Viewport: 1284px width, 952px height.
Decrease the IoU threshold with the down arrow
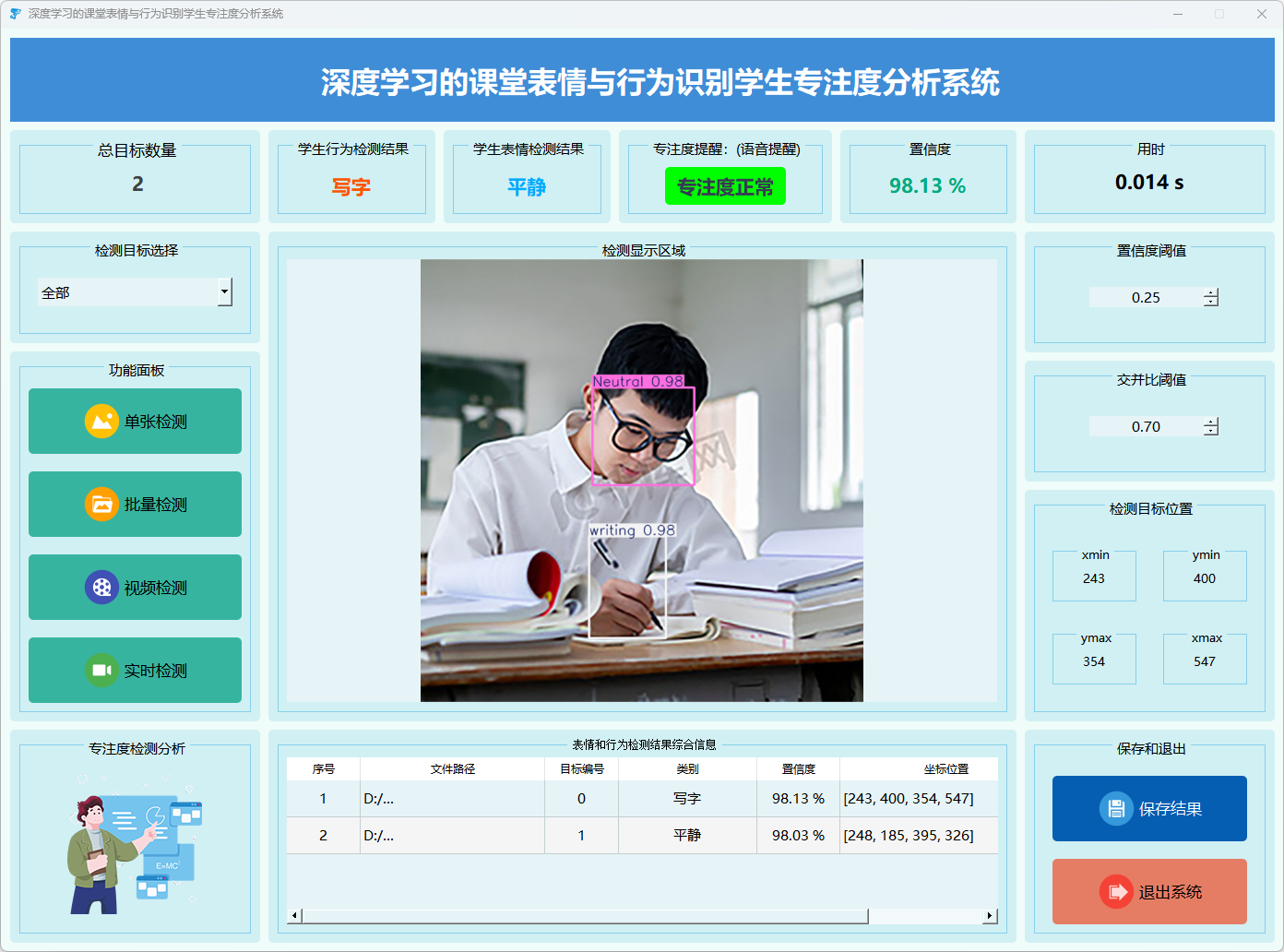coord(1211,431)
